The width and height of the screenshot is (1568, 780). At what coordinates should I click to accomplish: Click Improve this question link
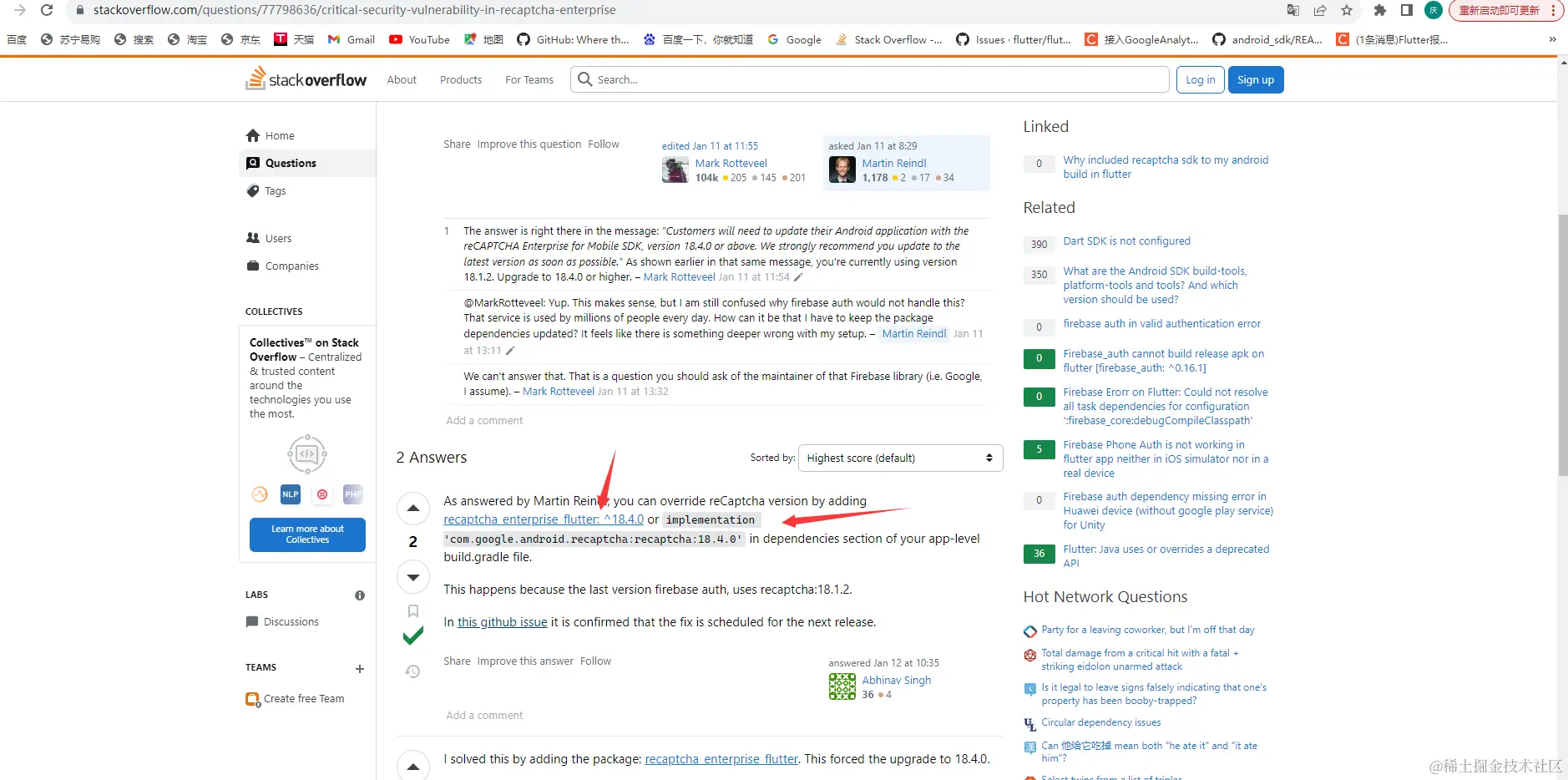pyautogui.click(x=529, y=144)
